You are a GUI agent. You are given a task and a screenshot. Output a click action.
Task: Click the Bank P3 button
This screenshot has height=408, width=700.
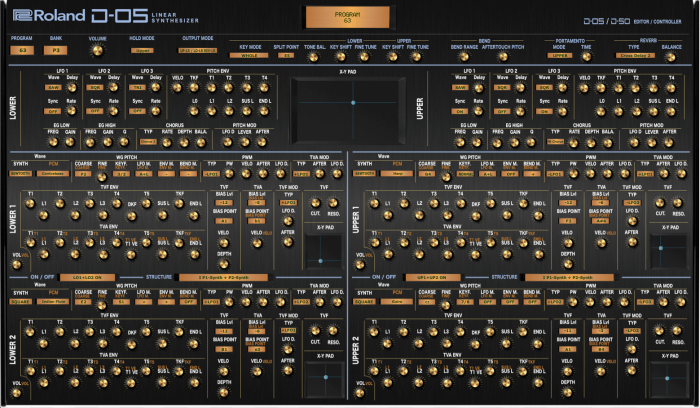56,50
